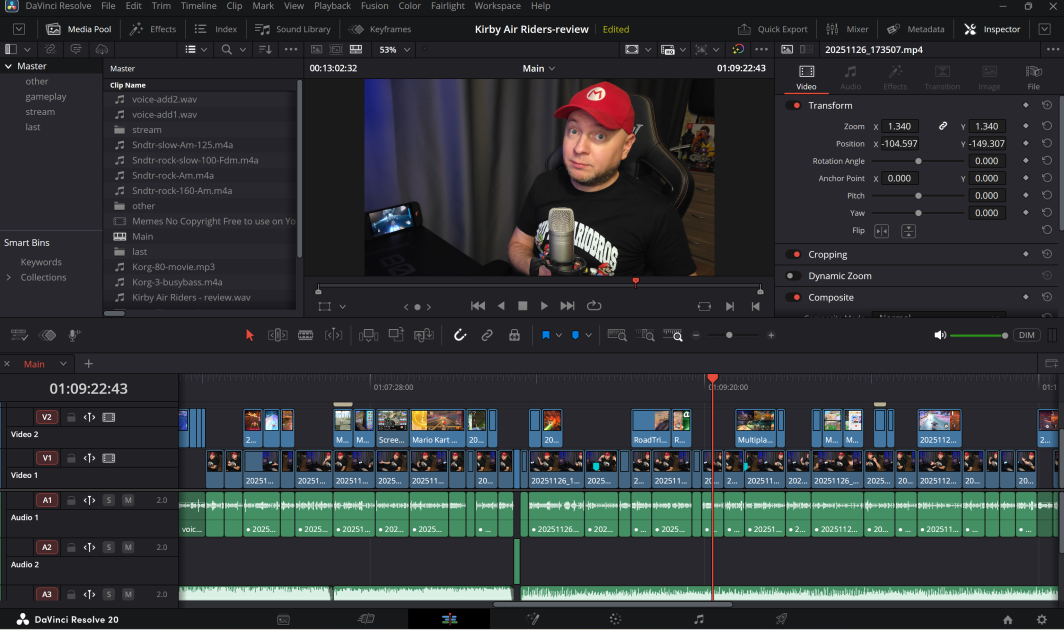The width and height of the screenshot is (1064, 630).
Task: Expand the Collections smart bin
Action: click(x=8, y=278)
